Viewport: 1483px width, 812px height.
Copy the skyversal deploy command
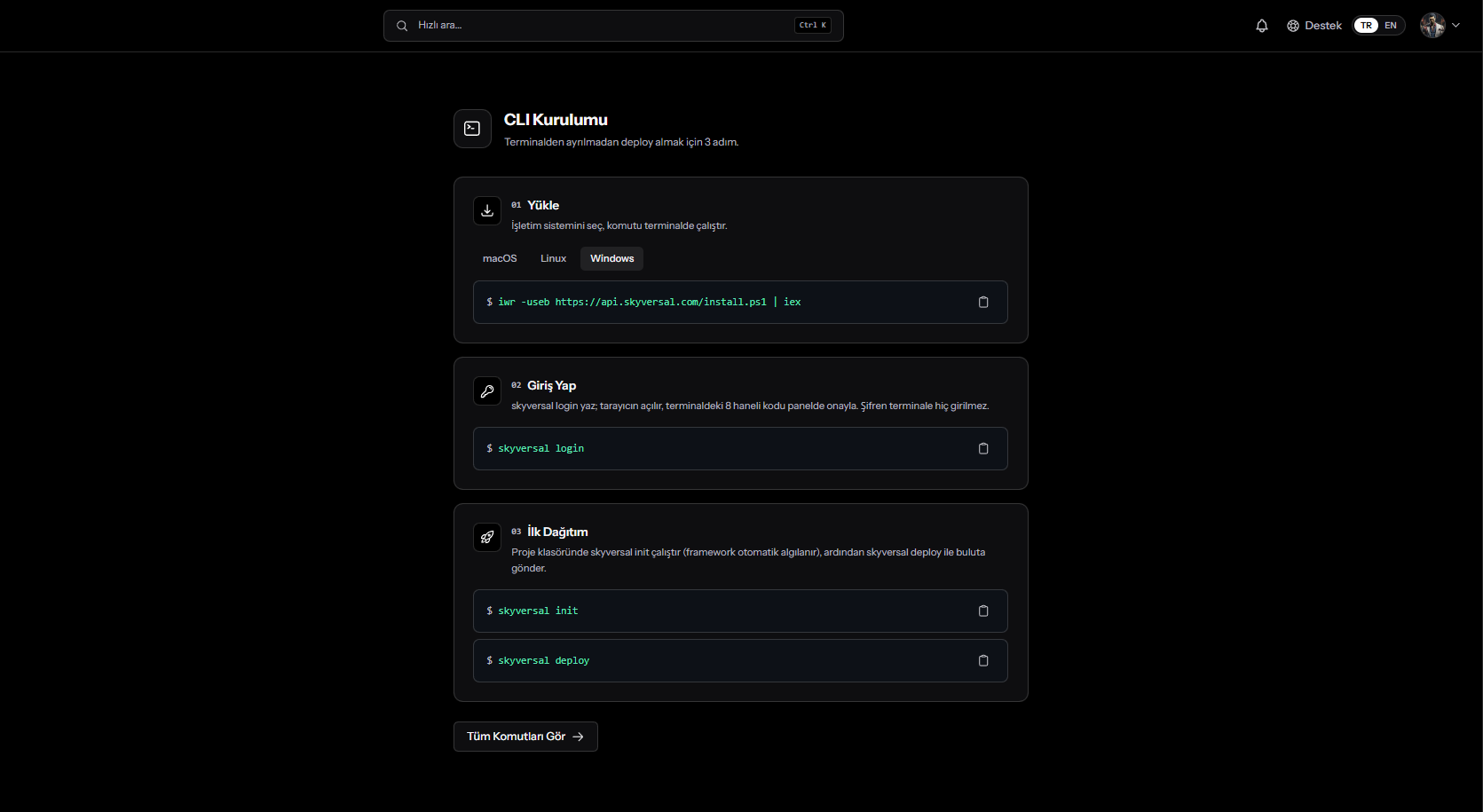point(983,661)
